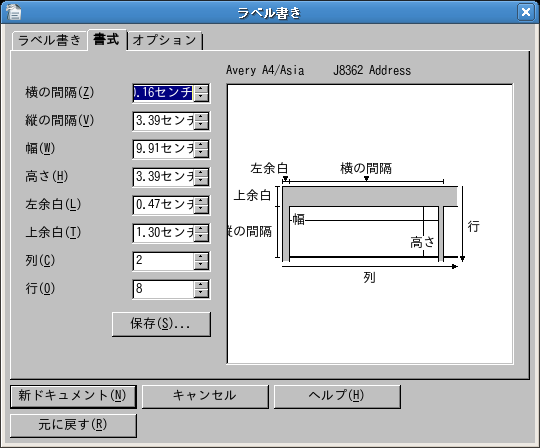The image size is (540, 448).
Task: Click the 縦の間隔(V) label
Action: coord(60,121)
